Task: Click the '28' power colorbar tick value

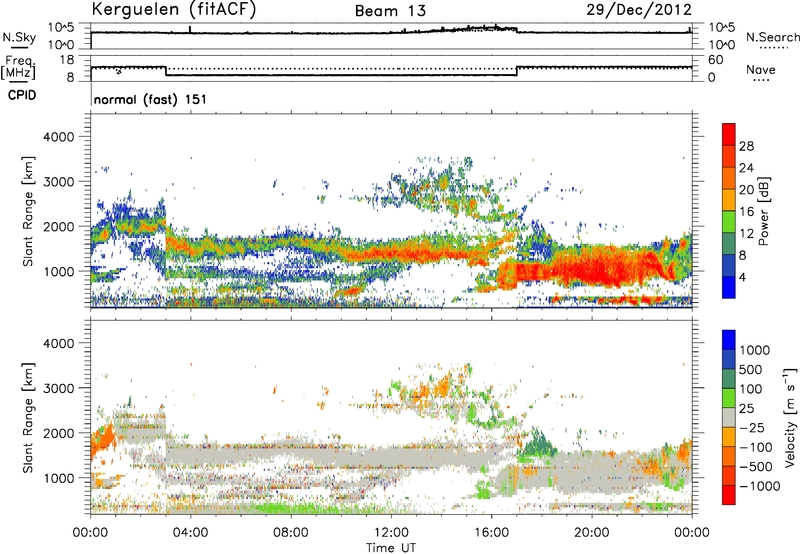Action: click(746, 146)
